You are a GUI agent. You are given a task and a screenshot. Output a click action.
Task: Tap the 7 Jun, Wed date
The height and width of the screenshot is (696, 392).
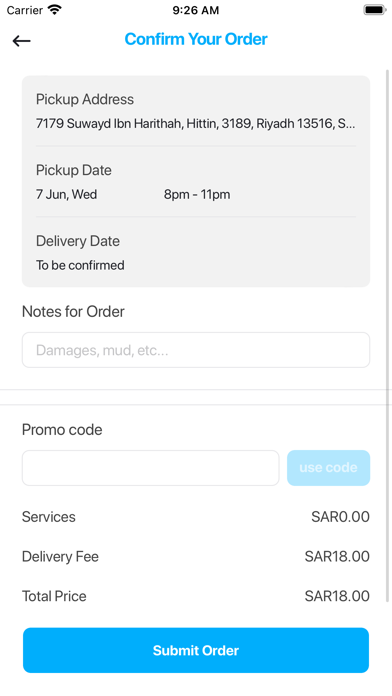tap(67, 194)
